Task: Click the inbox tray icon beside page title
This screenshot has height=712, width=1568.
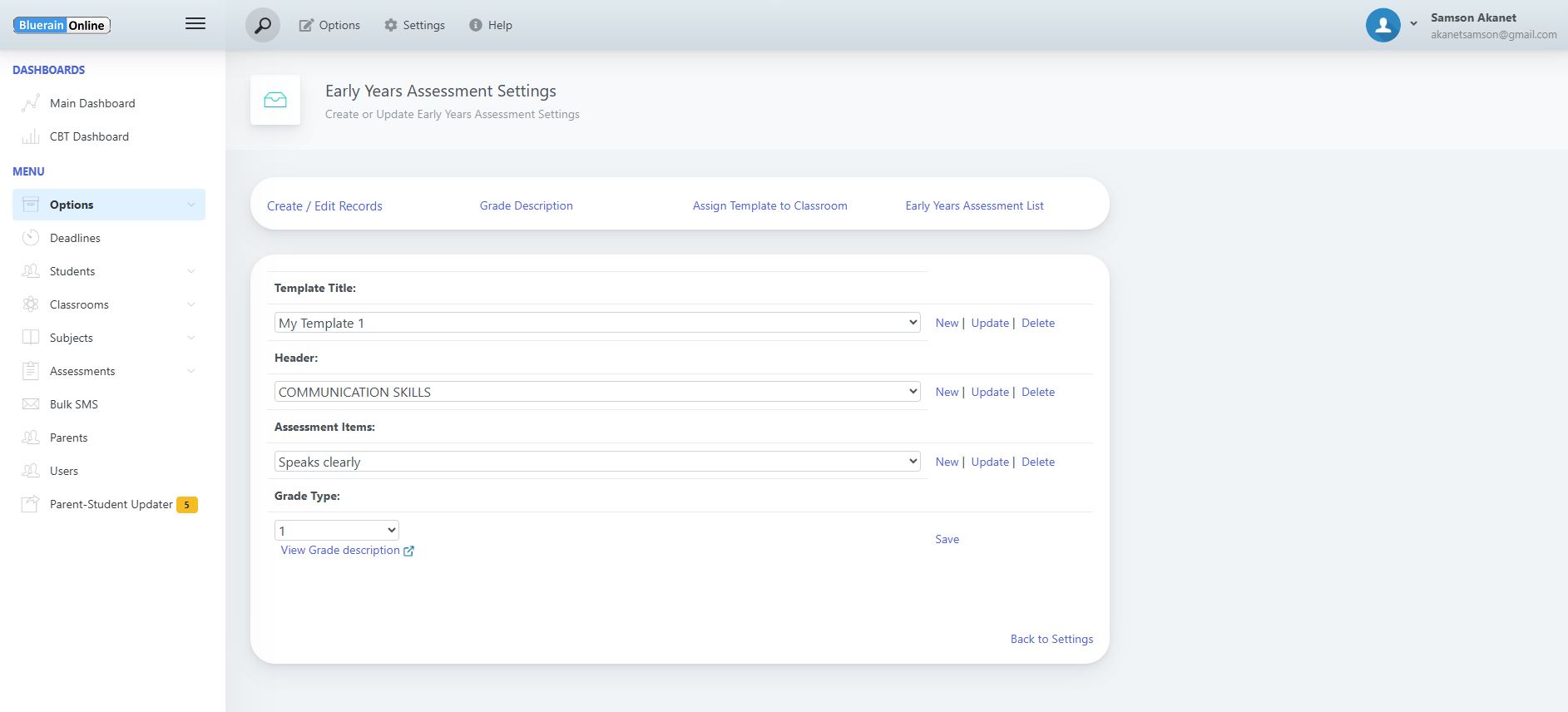Action: click(x=275, y=101)
